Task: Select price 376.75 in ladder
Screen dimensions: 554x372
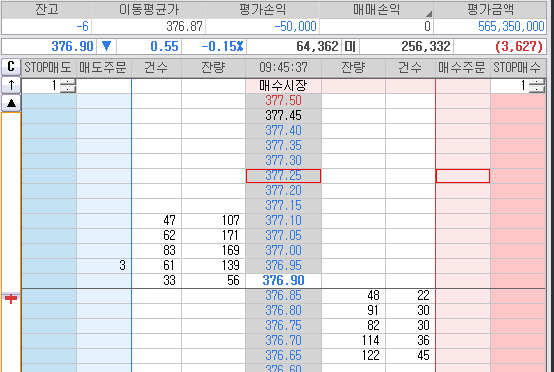Action: [x=283, y=326]
